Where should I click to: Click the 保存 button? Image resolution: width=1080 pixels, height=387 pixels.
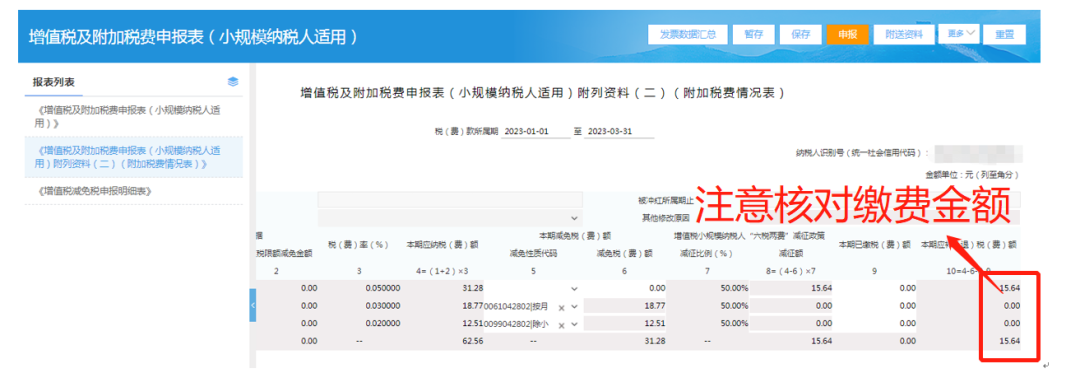coord(801,34)
